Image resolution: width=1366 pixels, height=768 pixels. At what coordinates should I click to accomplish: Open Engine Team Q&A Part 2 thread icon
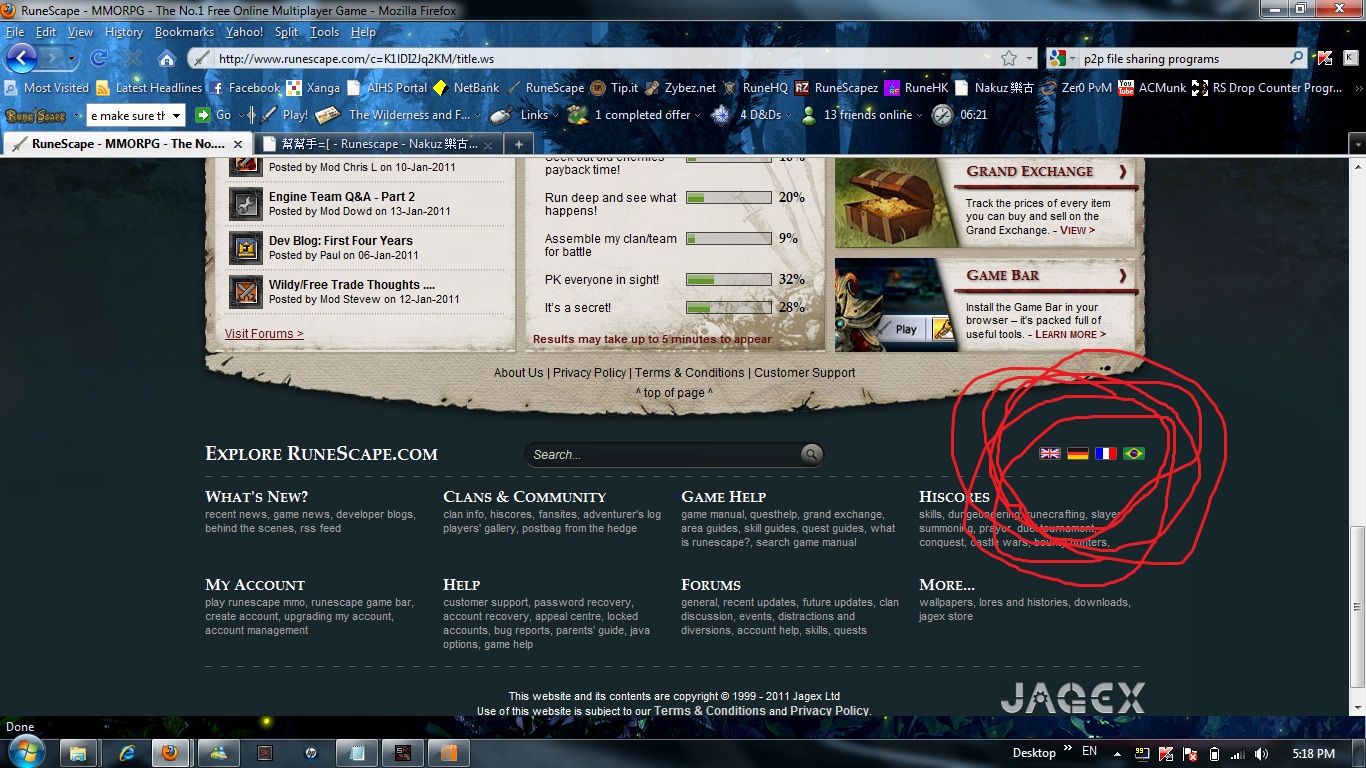tap(245, 204)
